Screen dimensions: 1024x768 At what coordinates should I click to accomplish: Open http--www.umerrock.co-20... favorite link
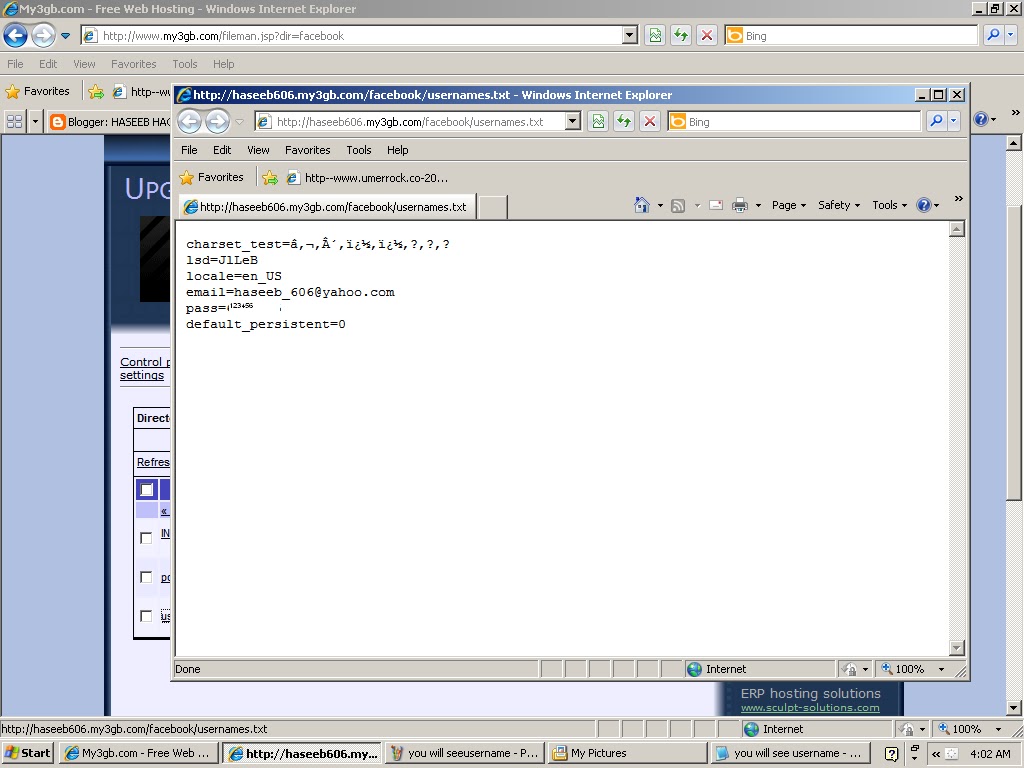[368, 178]
